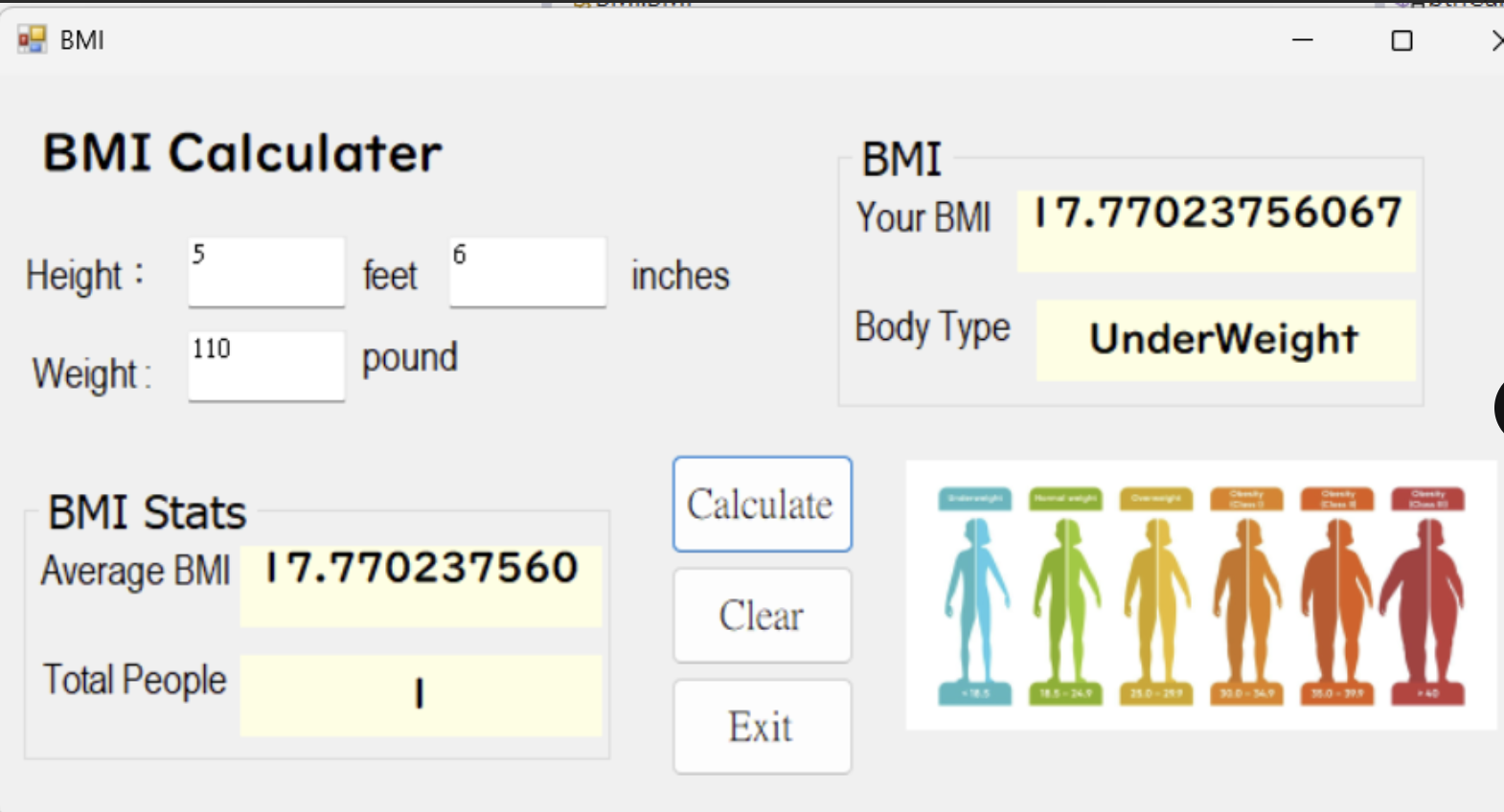The image size is (1504, 812).
Task: Focus the weight pounds input box
Action: point(266,366)
